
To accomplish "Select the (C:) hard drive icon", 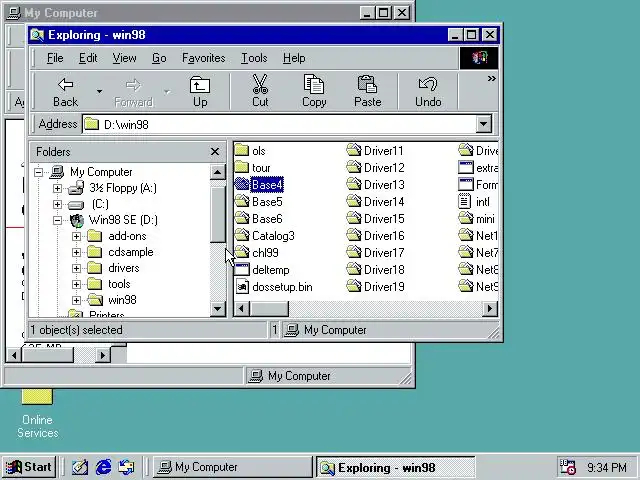I will click(76, 204).
